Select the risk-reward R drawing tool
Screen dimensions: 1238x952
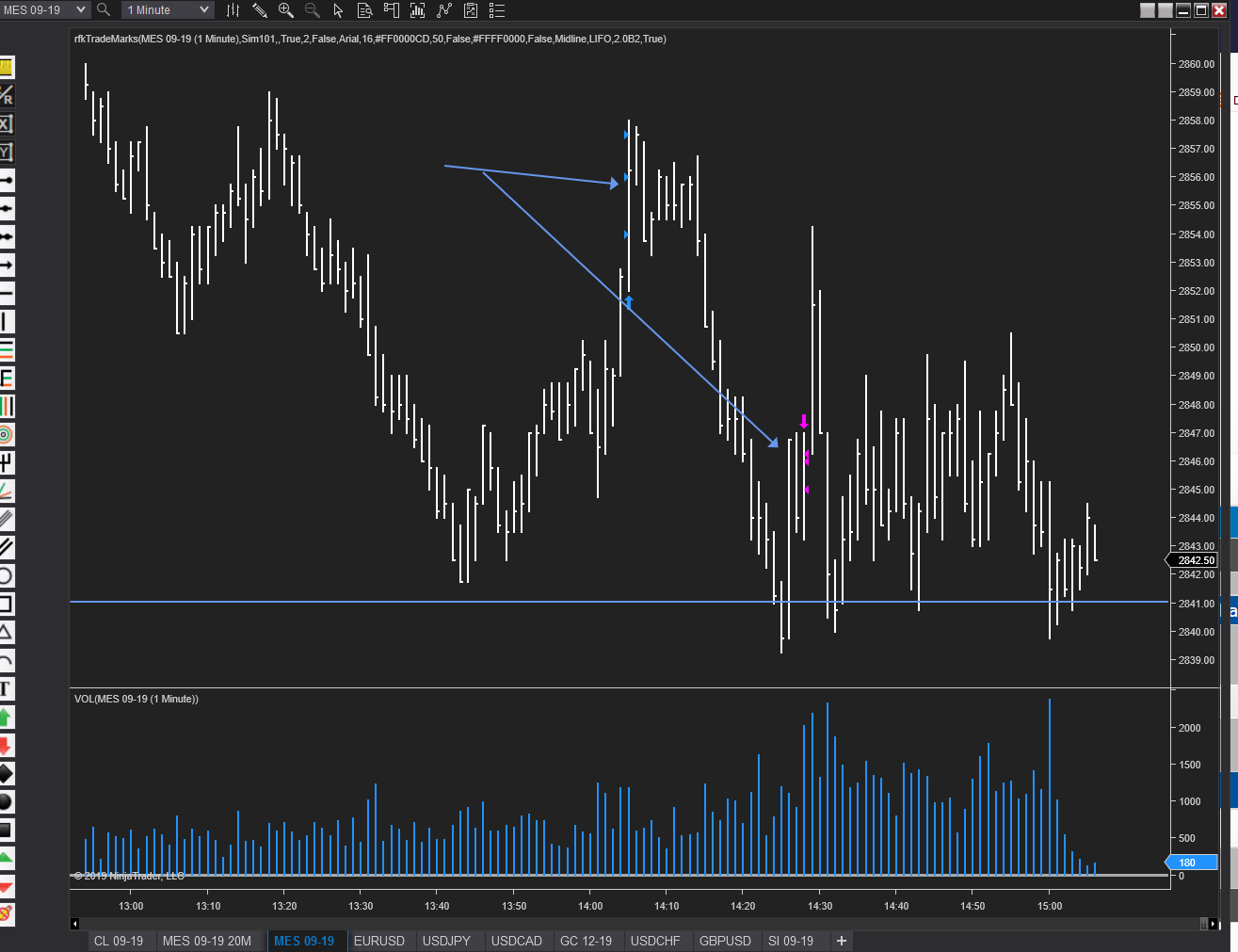point(6,95)
